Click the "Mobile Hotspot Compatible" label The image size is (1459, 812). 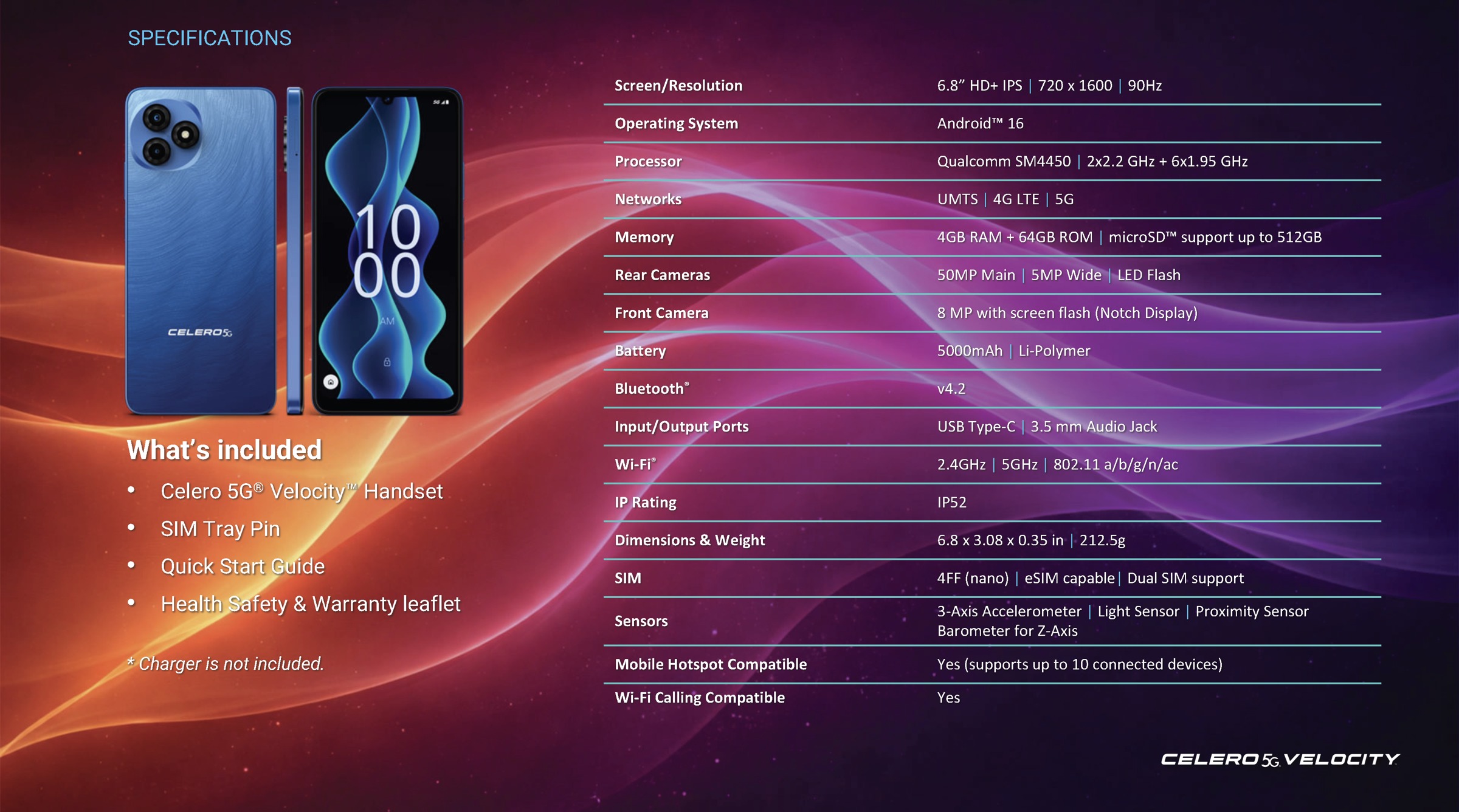click(x=711, y=664)
